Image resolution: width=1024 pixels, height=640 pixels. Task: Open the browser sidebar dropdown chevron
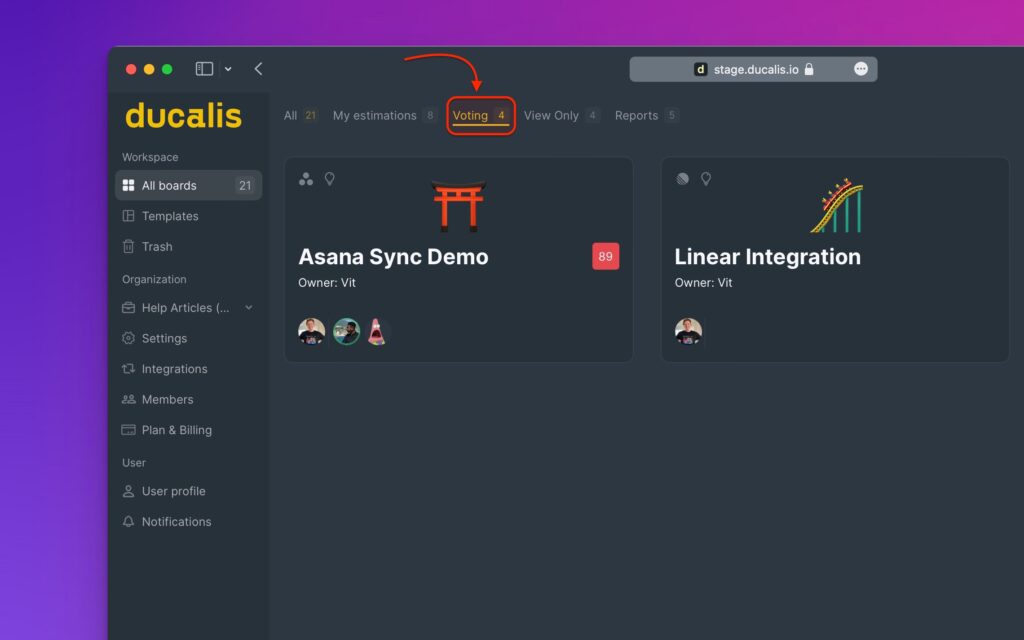coord(228,69)
